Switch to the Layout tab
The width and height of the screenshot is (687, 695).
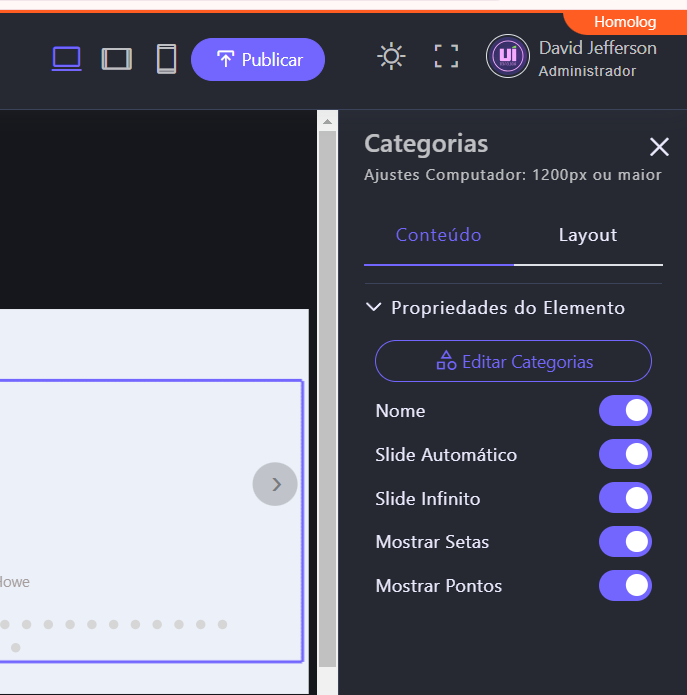pyautogui.click(x=587, y=235)
